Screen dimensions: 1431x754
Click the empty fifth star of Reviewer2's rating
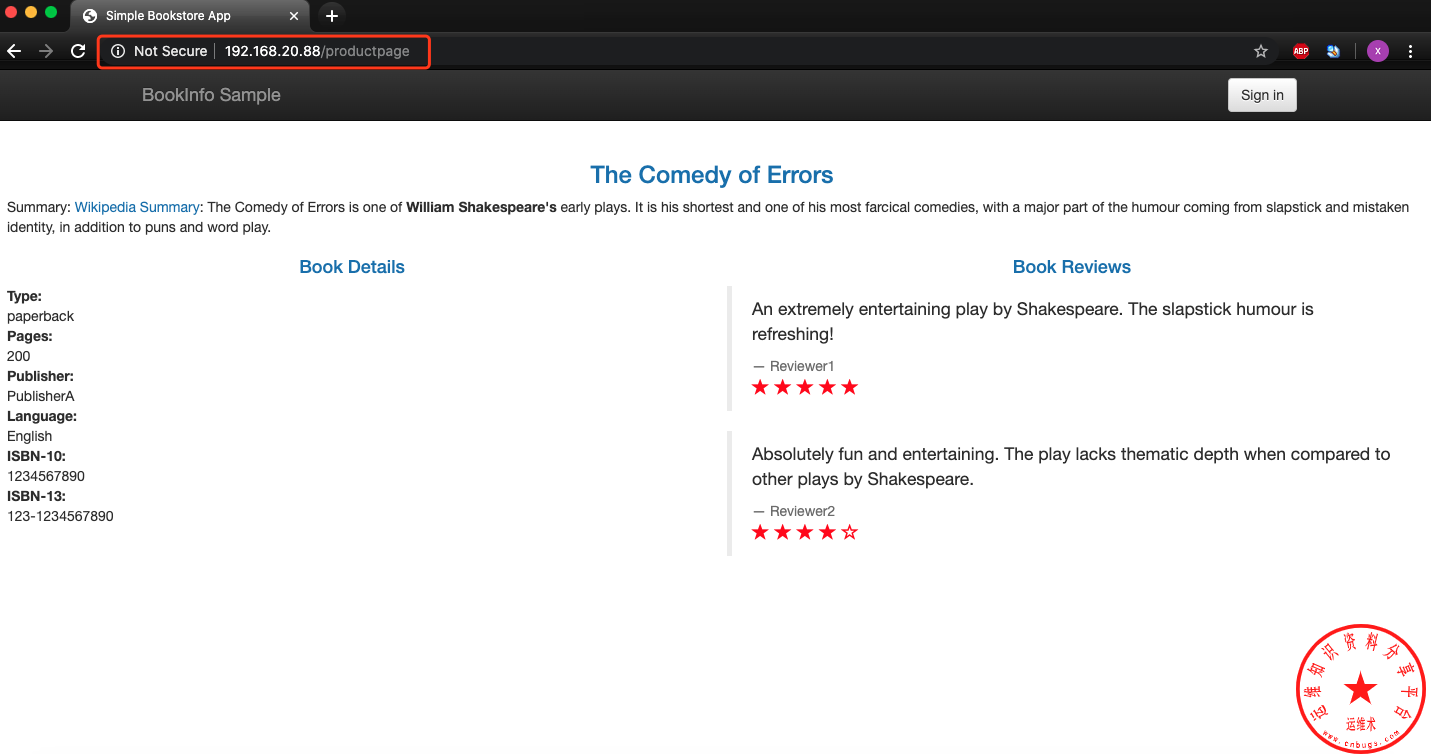pos(850,532)
